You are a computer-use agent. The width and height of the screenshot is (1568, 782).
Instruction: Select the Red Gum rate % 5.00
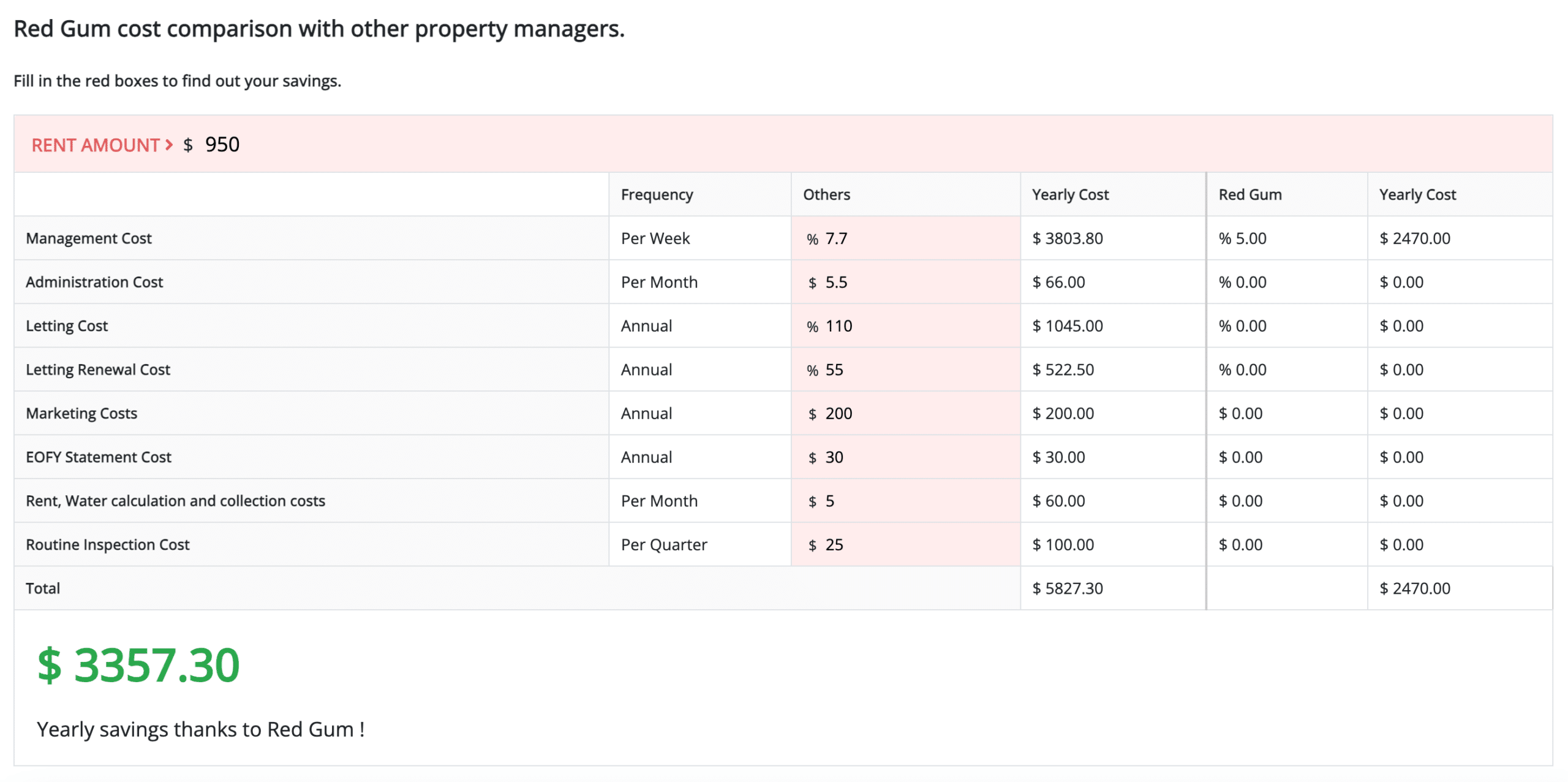(x=1242, y=238)
